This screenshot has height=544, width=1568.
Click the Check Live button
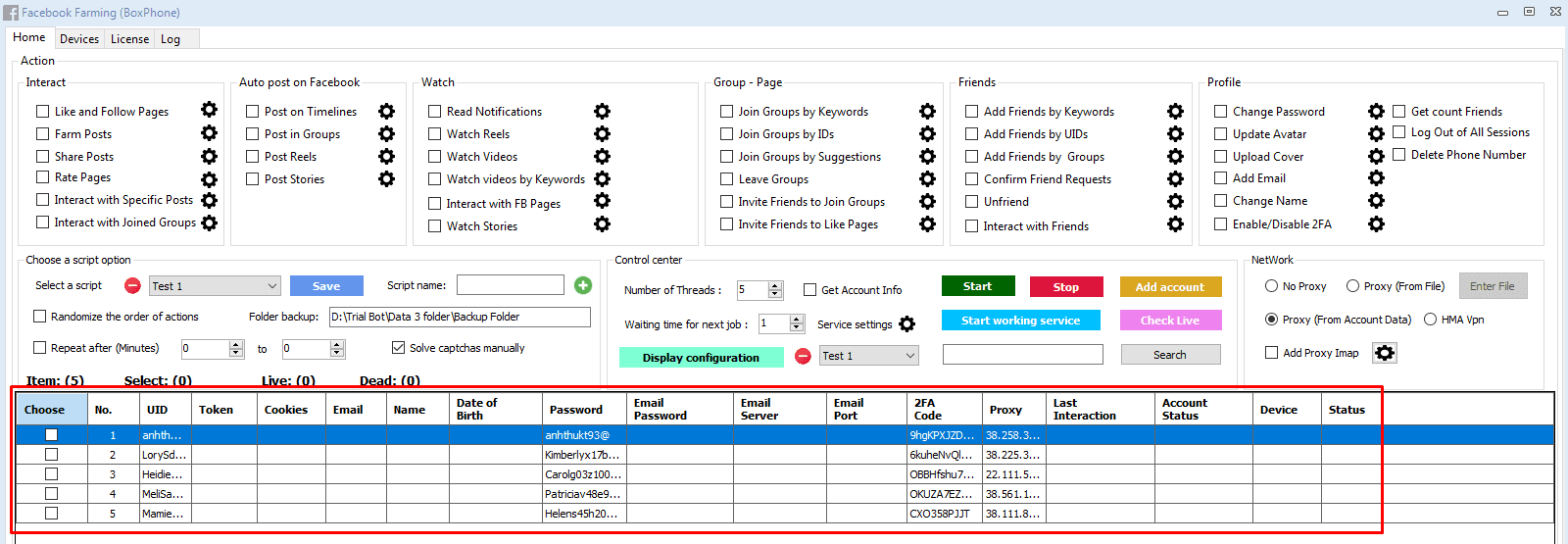click(x=1170, y=321)
